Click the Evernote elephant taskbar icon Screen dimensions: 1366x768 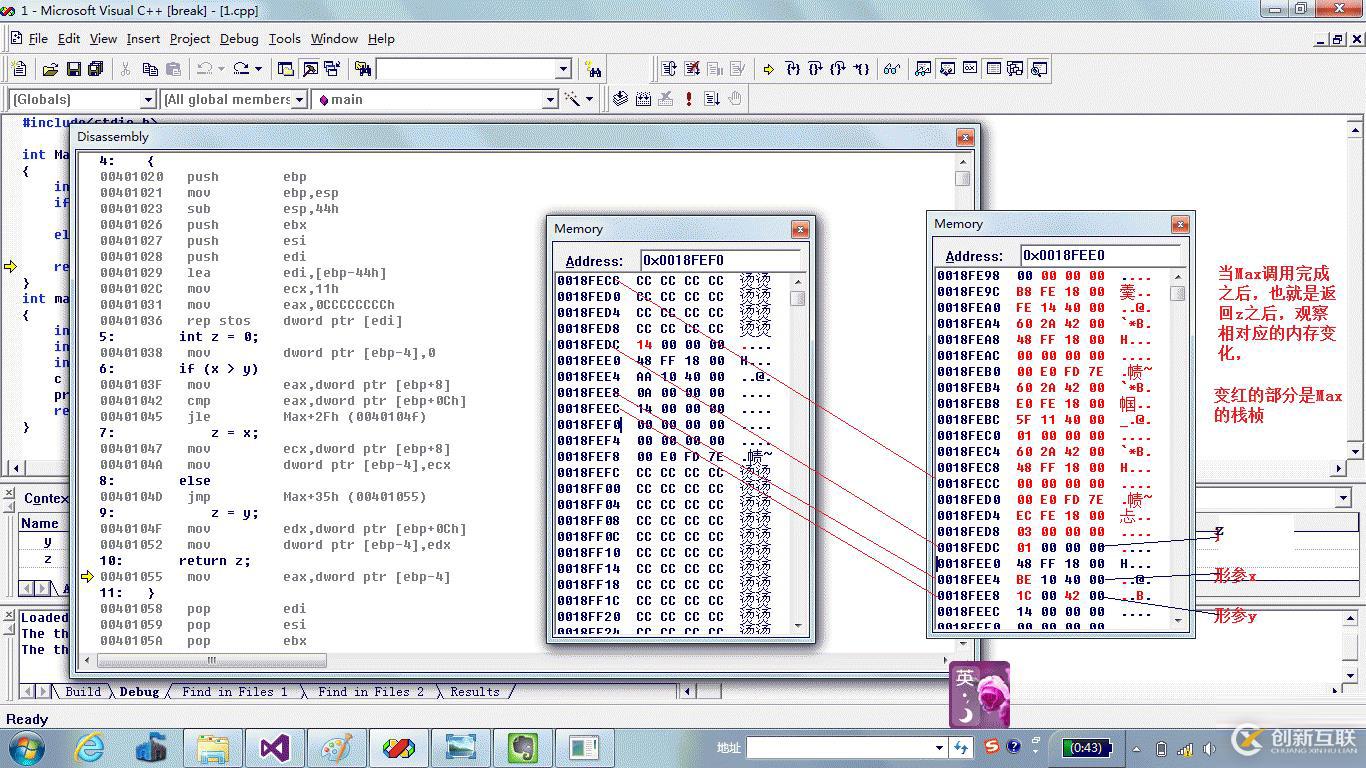pyautogui.click(x=522, y=747)
